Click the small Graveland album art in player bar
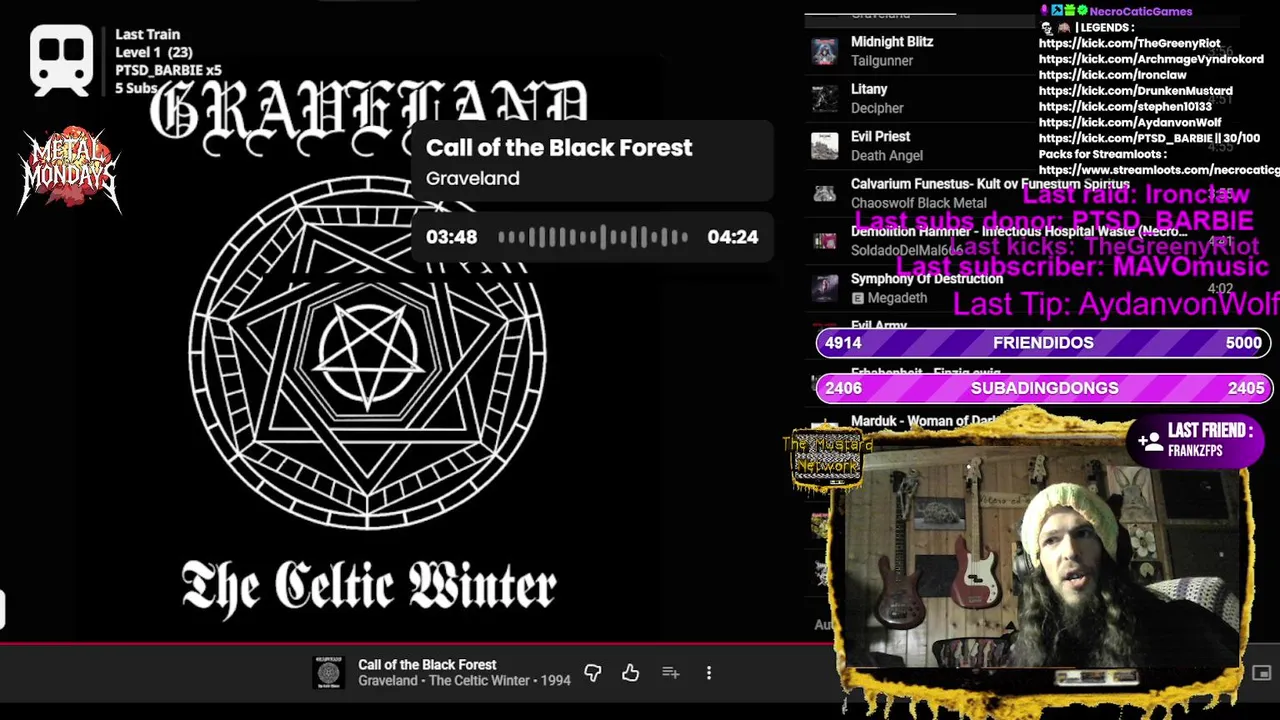Image resolution: width=1280 pixels, height=720 pixels. tap(328, 673)
